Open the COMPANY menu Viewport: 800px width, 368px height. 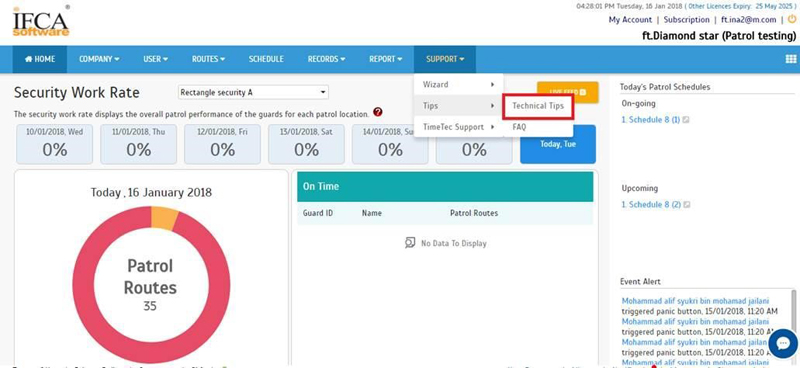99,59
